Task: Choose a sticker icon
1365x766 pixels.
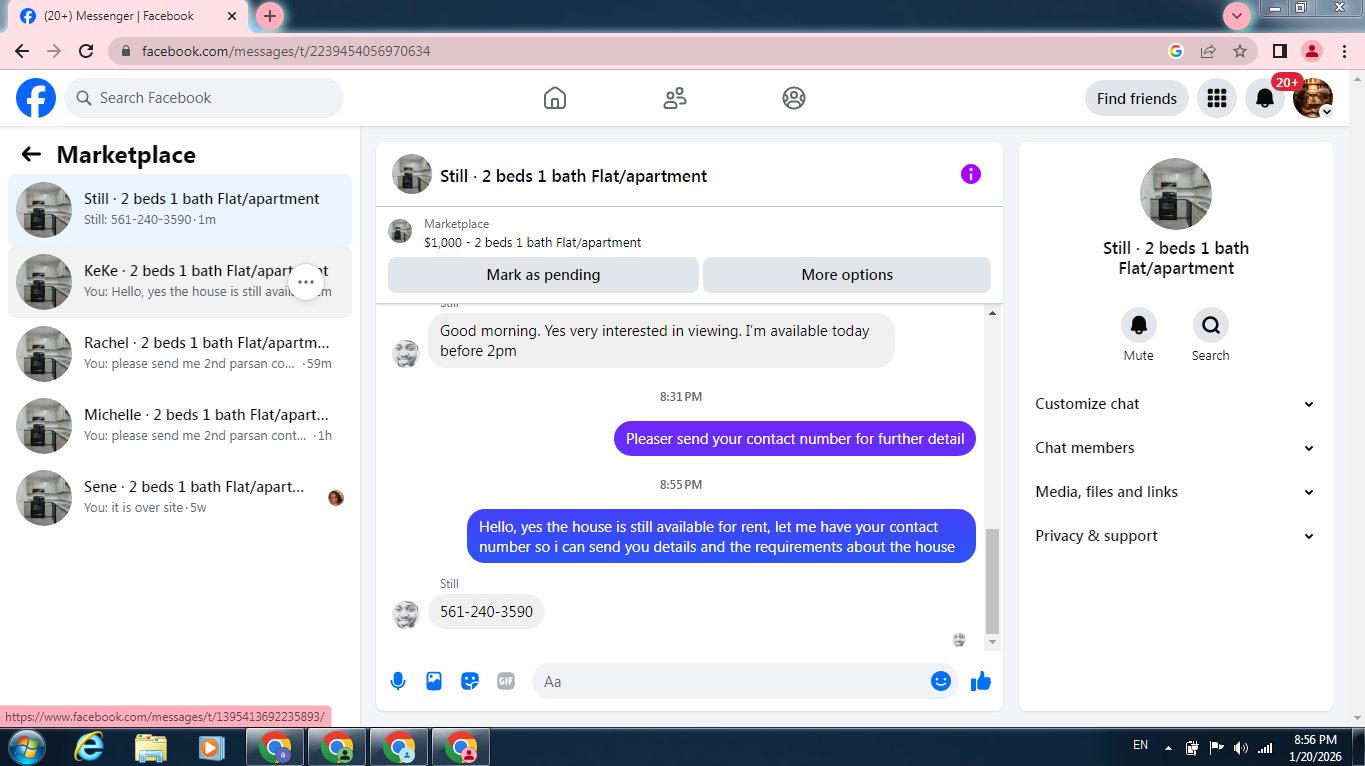Action: coord(470,681)
